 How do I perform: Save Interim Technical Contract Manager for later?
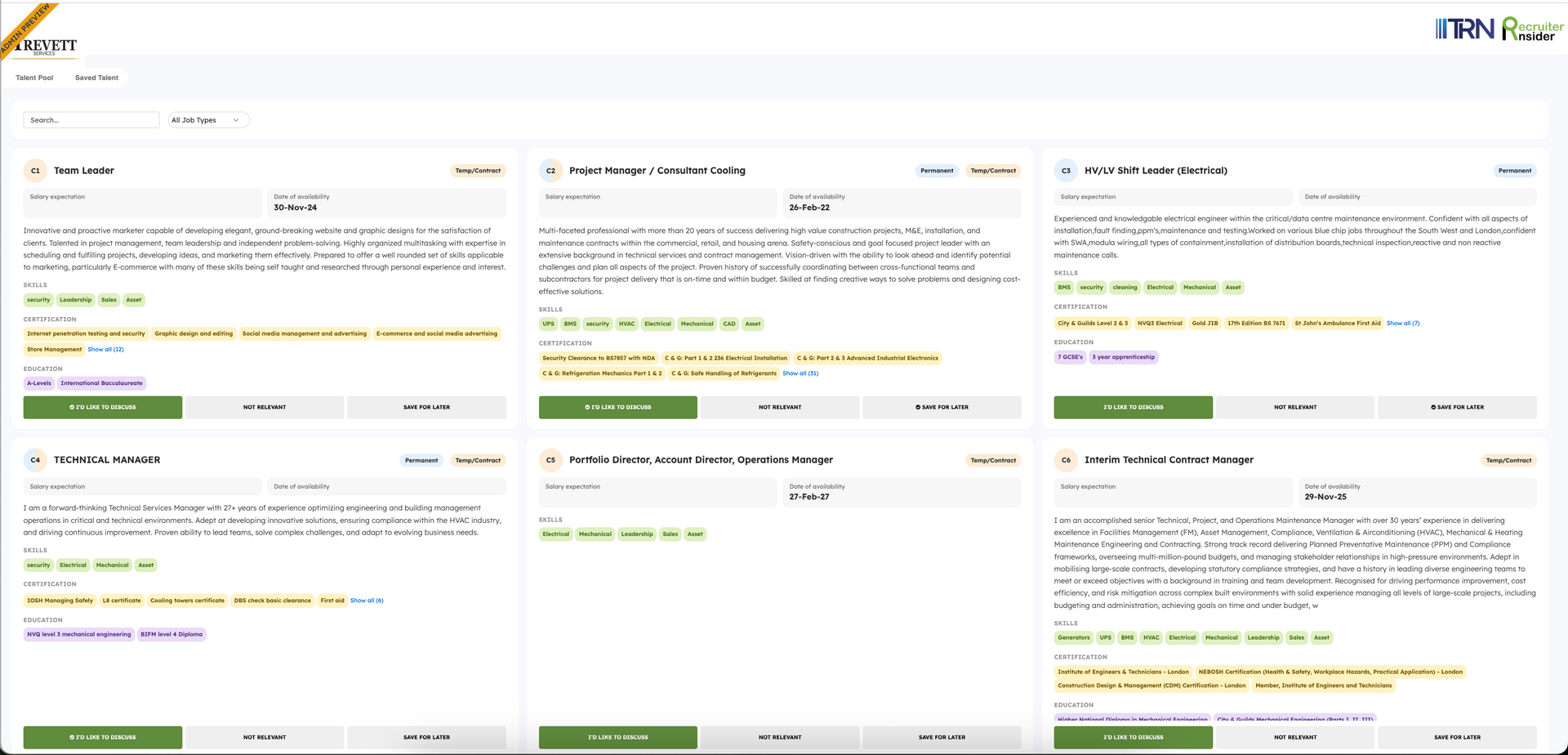1457,737
